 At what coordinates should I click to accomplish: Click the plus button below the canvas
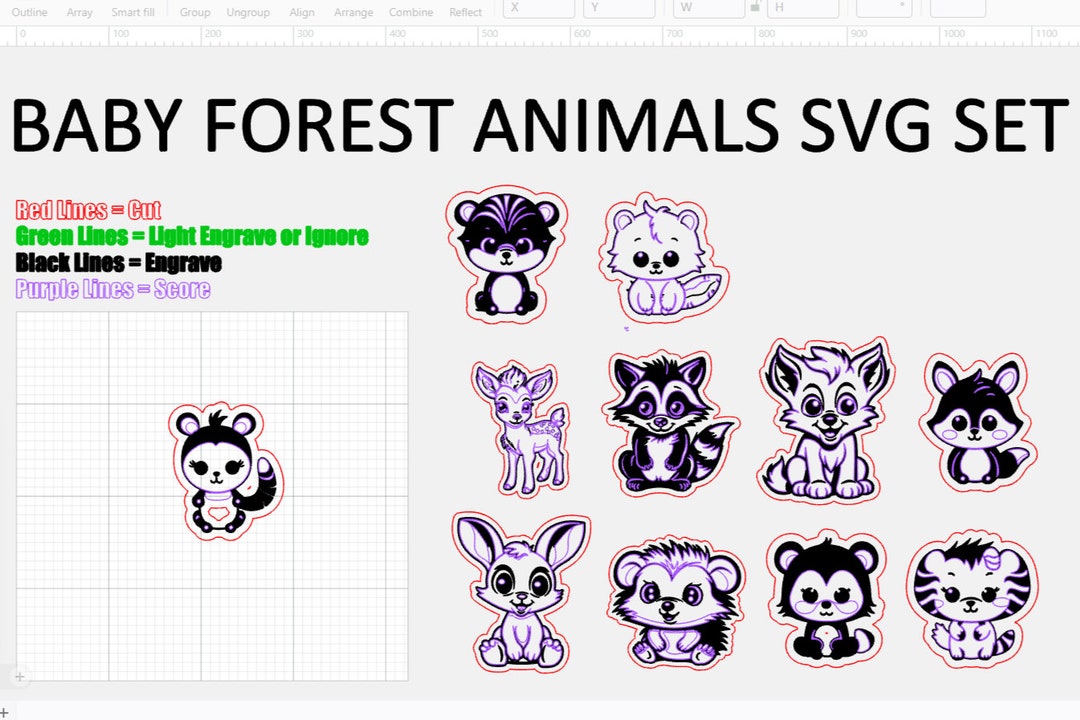[x=18, y=676]
